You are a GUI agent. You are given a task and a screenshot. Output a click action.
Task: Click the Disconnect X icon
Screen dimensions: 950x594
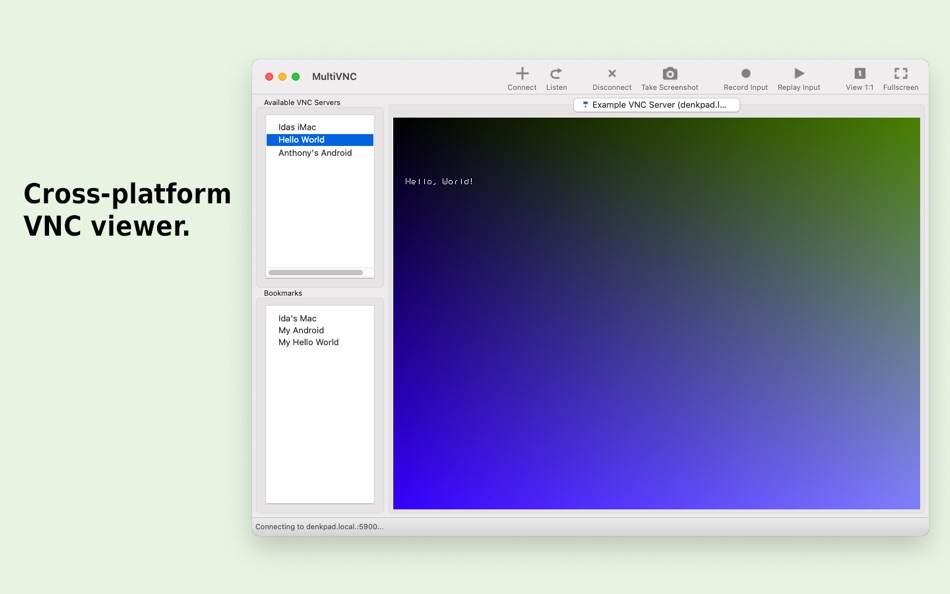tap(612, 73)
